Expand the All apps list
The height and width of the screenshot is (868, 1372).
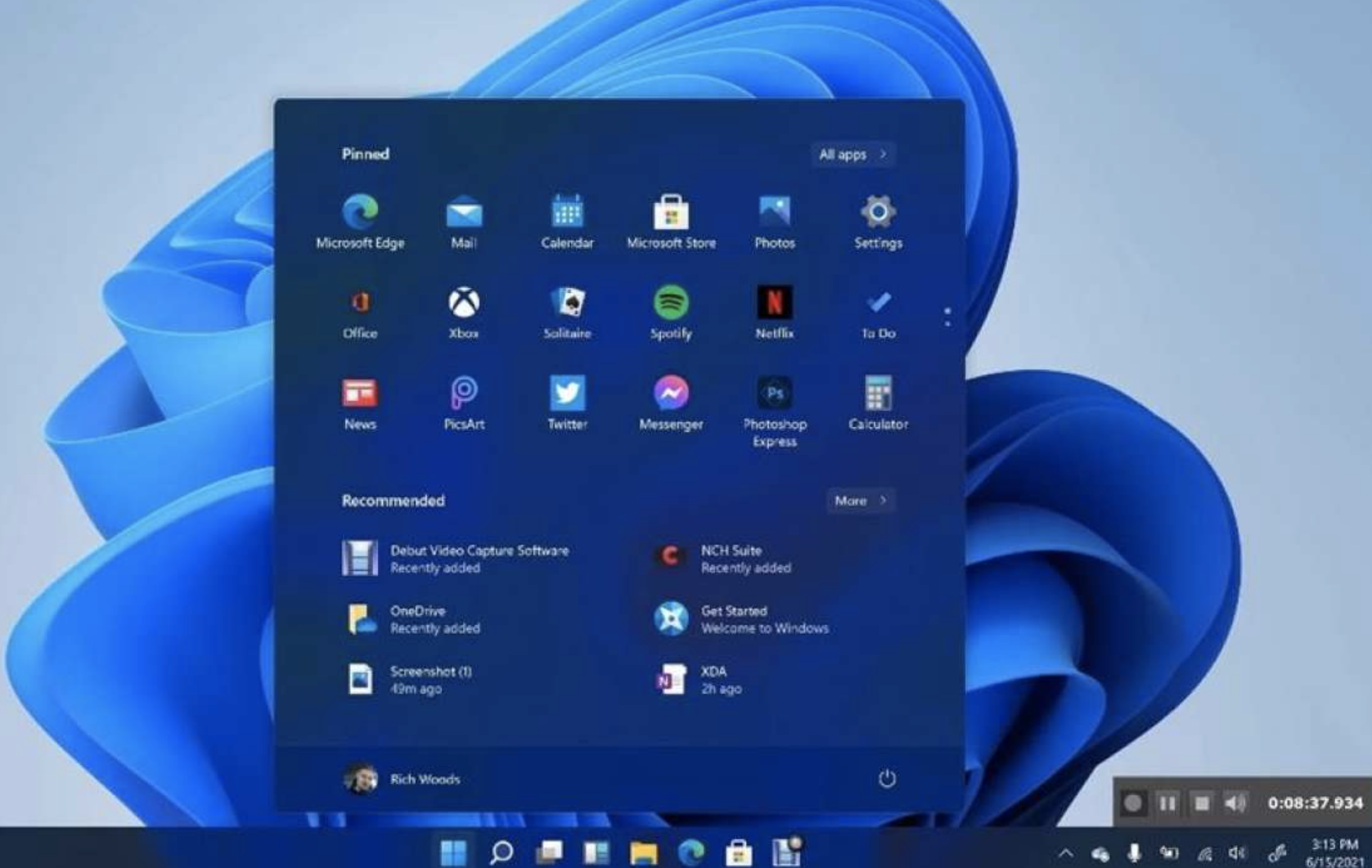click(x=852, y=155)
